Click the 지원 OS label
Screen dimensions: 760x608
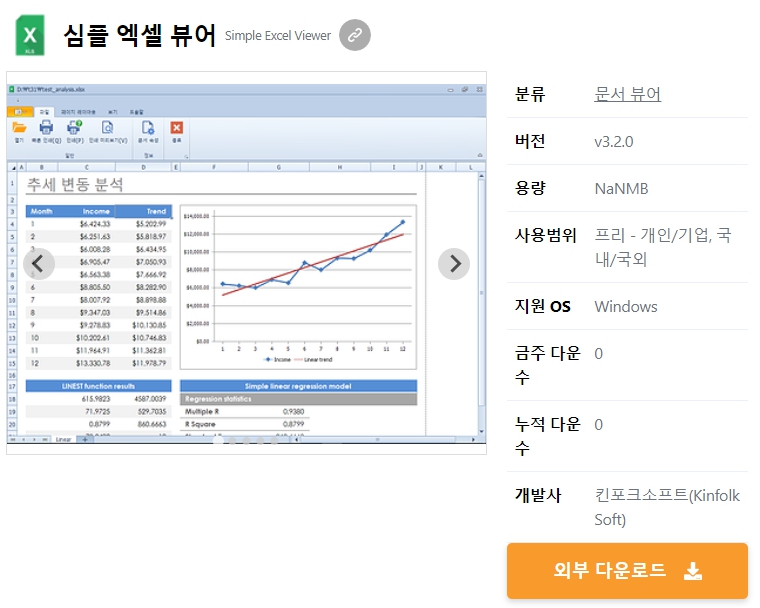coord(542,306)
